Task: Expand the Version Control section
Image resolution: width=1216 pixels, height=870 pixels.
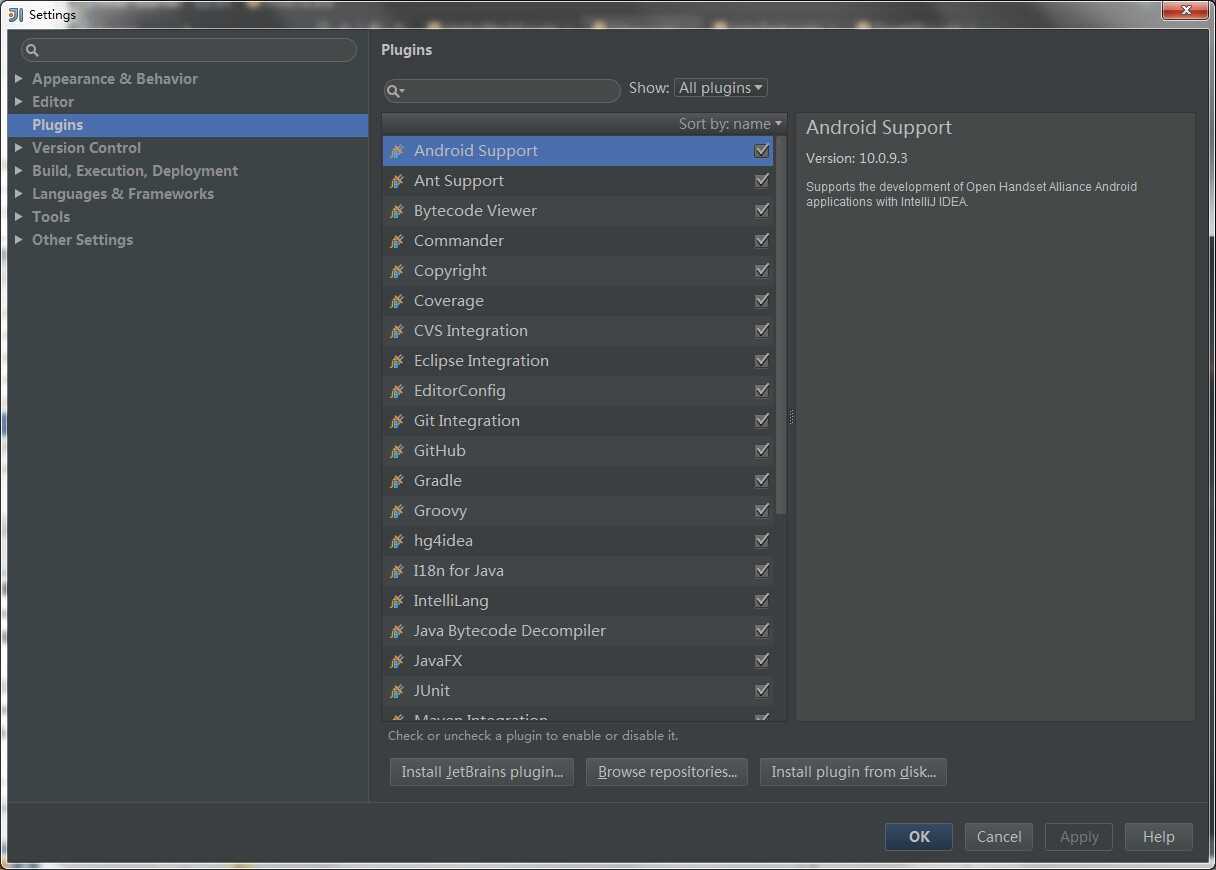Action: (x=19, y=147)
